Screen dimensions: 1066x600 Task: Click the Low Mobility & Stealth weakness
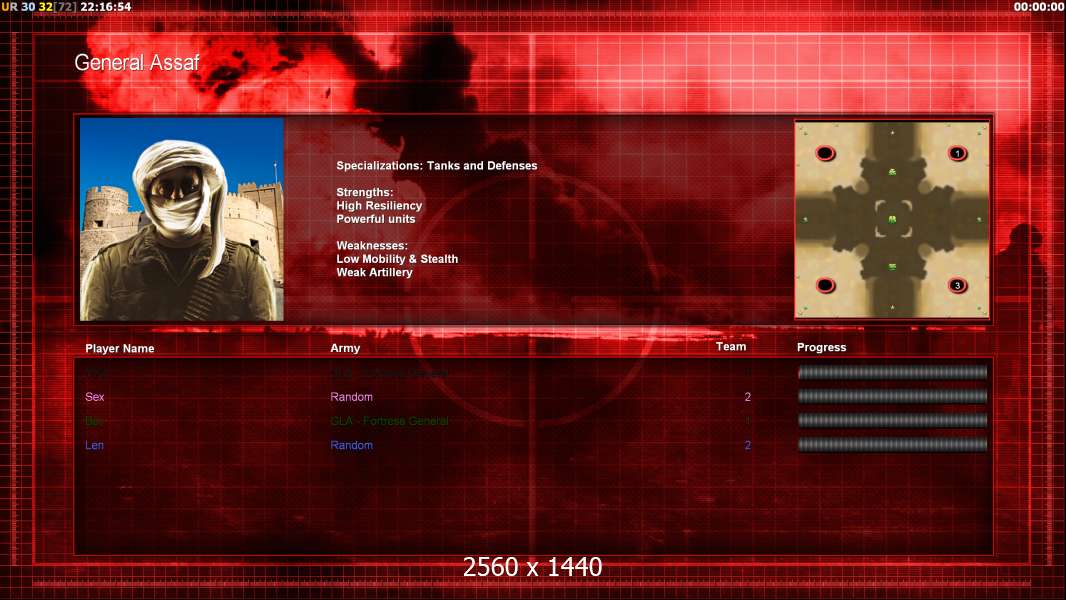(x=397, y=259)
